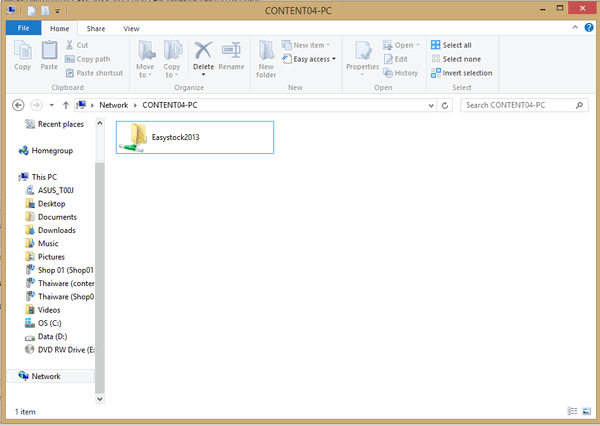Image resolution: width=600 pixels, height=426 pixels.
Task: Open OS (C:) drive
Action: coord(43,323)
